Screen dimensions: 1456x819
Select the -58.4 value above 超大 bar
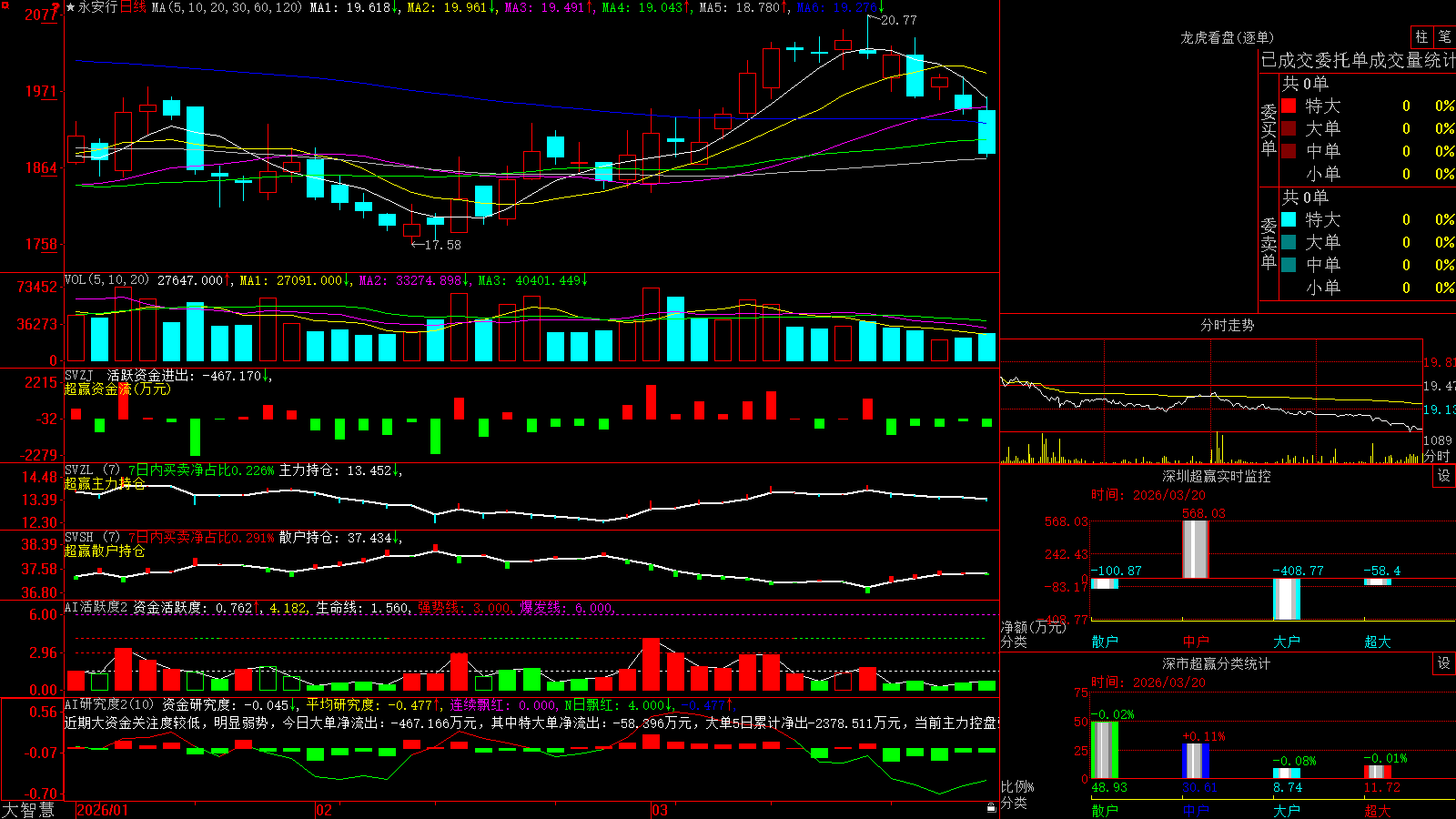tap(1382, 571)
